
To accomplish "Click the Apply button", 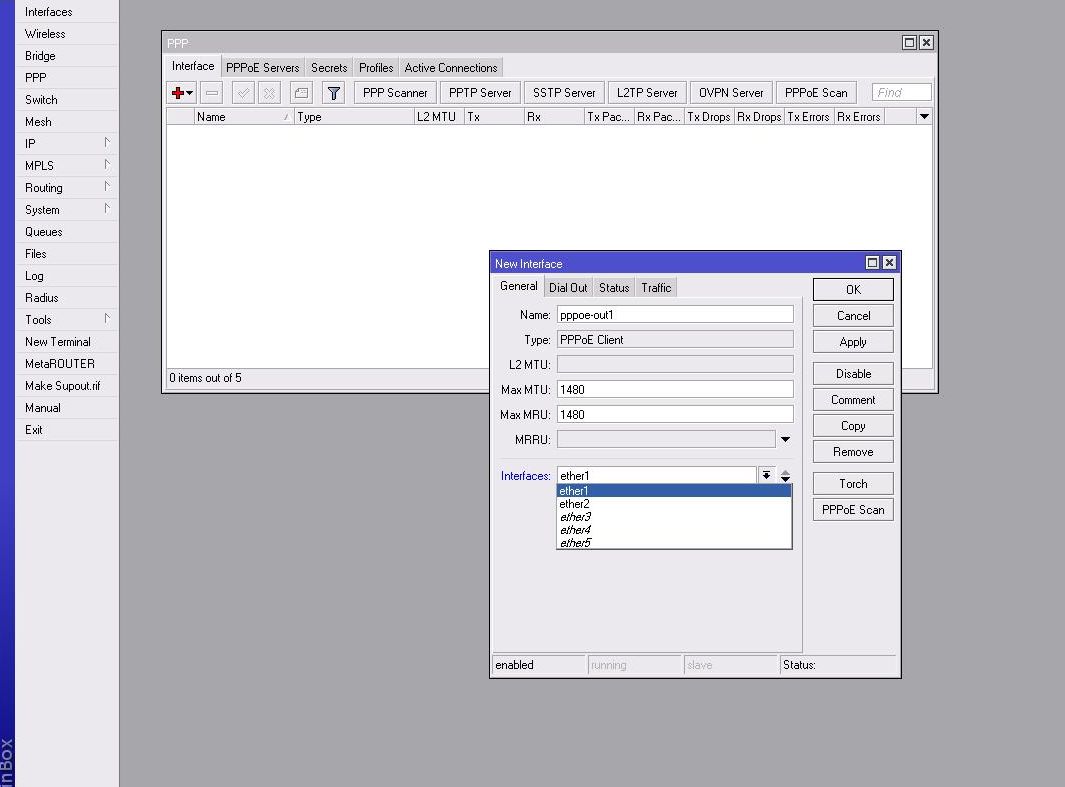I will [x=853, y=342].
